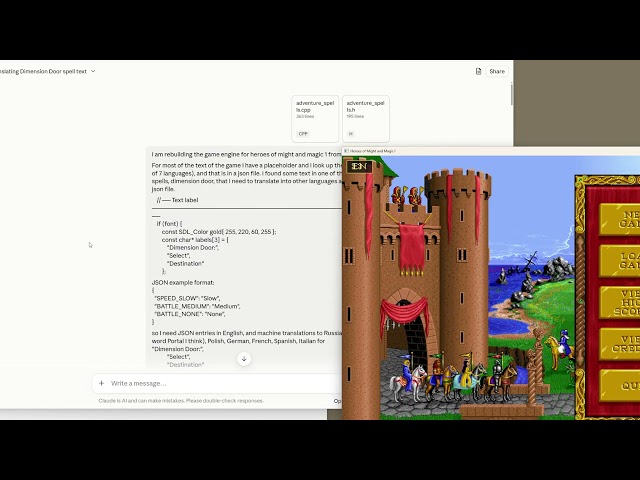Click View High Scores game button
Screen dimensions: 640x480
click(x=620, y=303)
